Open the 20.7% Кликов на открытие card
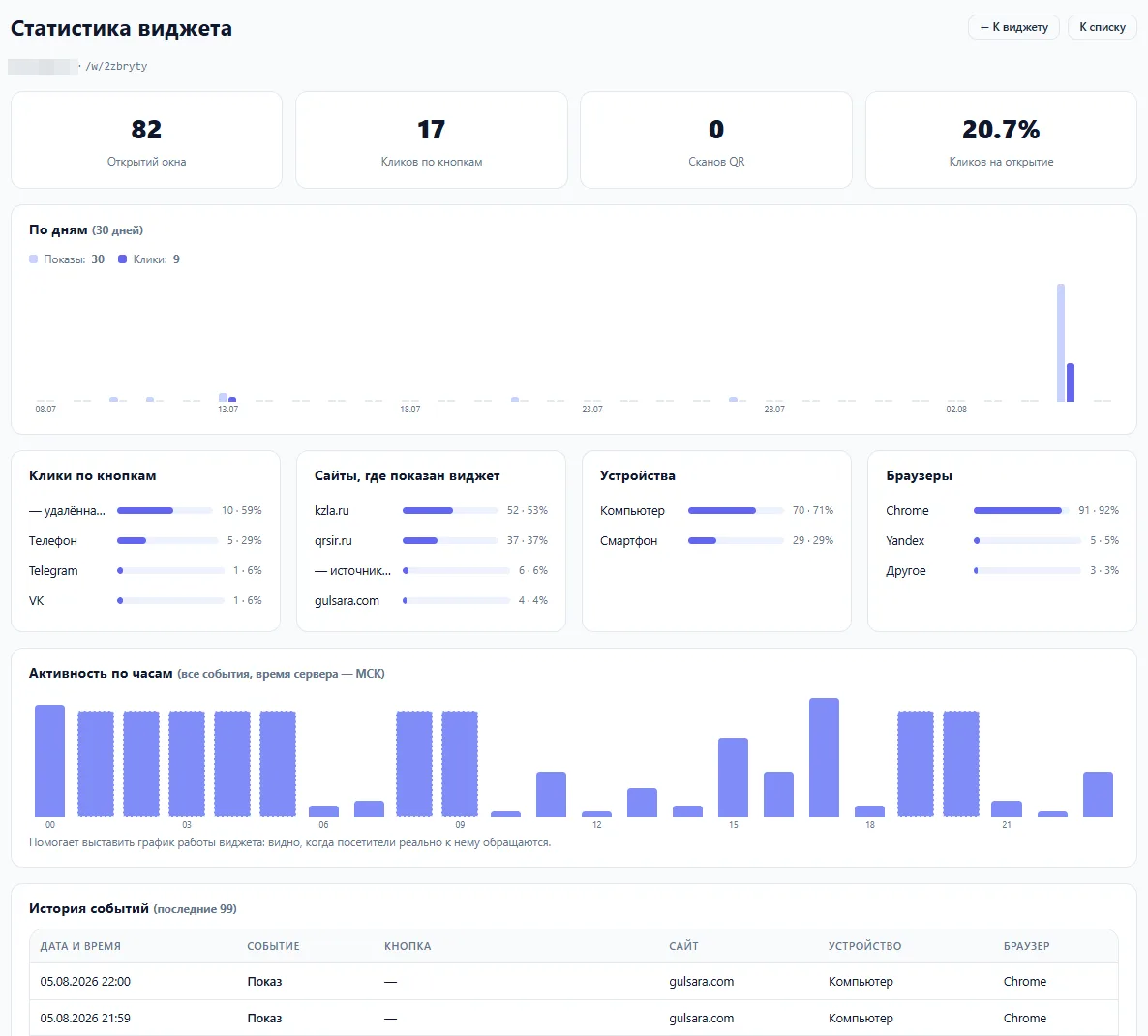Image resolution: width=1148 pixels, height=1036 pixels. pyautogui.click(x=1001, y=139)
